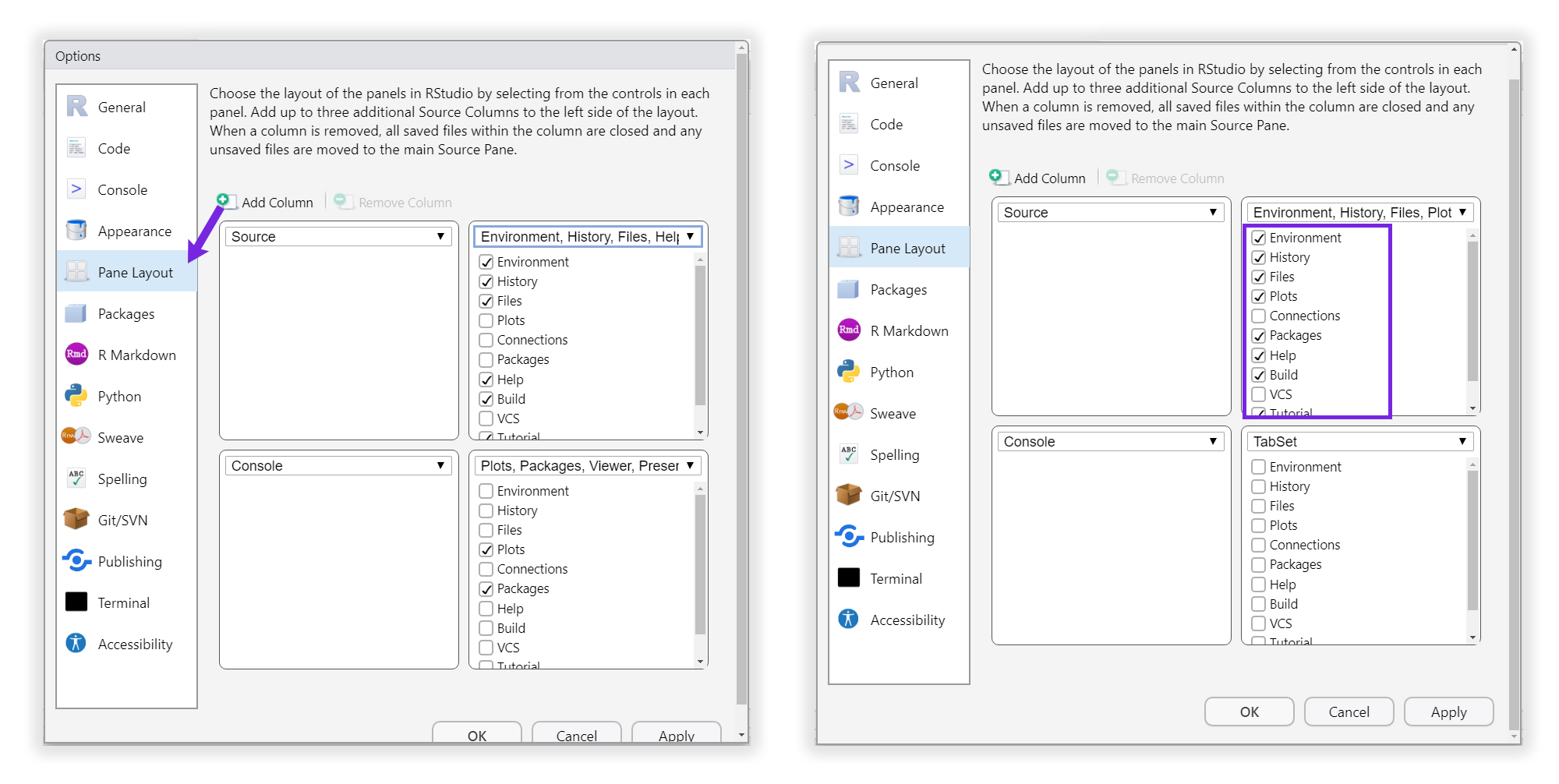Click Appearance paint bucket icon, left window
Viewport: 1559px width, 784px height.
point(76,230)
